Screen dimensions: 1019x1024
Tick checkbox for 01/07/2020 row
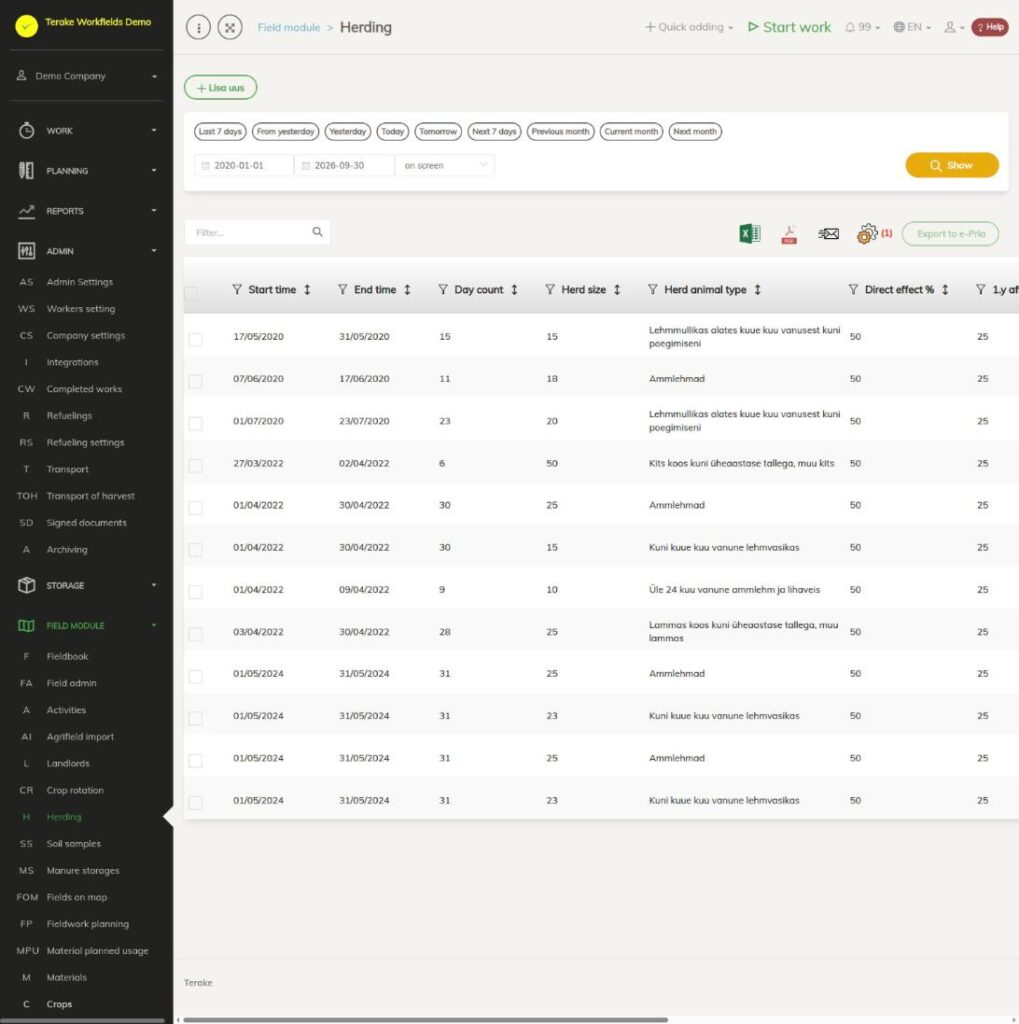tap(195, 423)
